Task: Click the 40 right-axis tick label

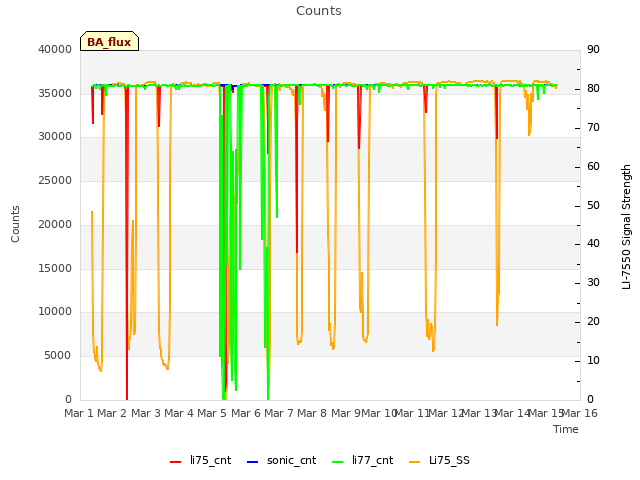Action: tap(593, 244)
